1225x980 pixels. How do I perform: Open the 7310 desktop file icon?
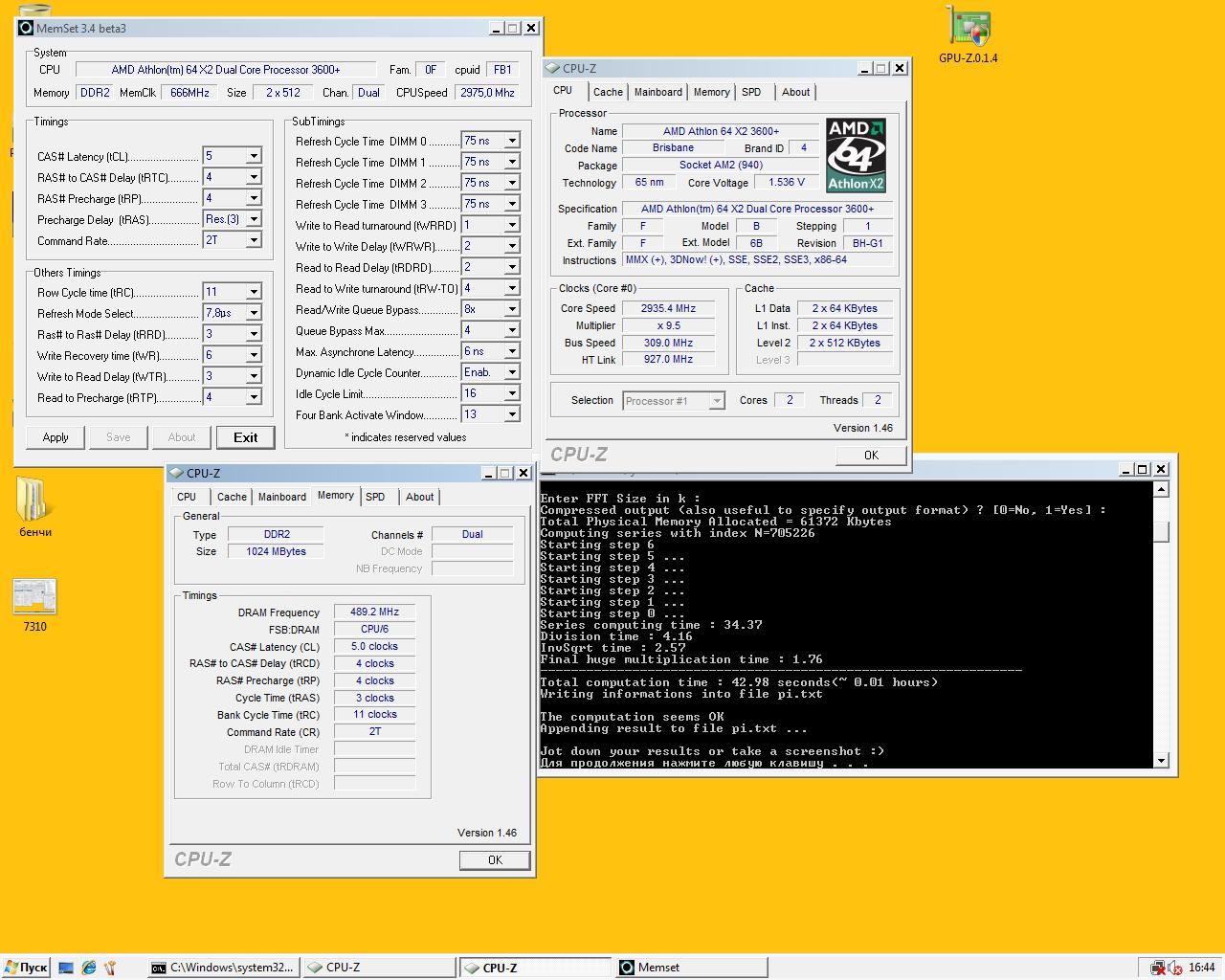[x=34, y=605]
